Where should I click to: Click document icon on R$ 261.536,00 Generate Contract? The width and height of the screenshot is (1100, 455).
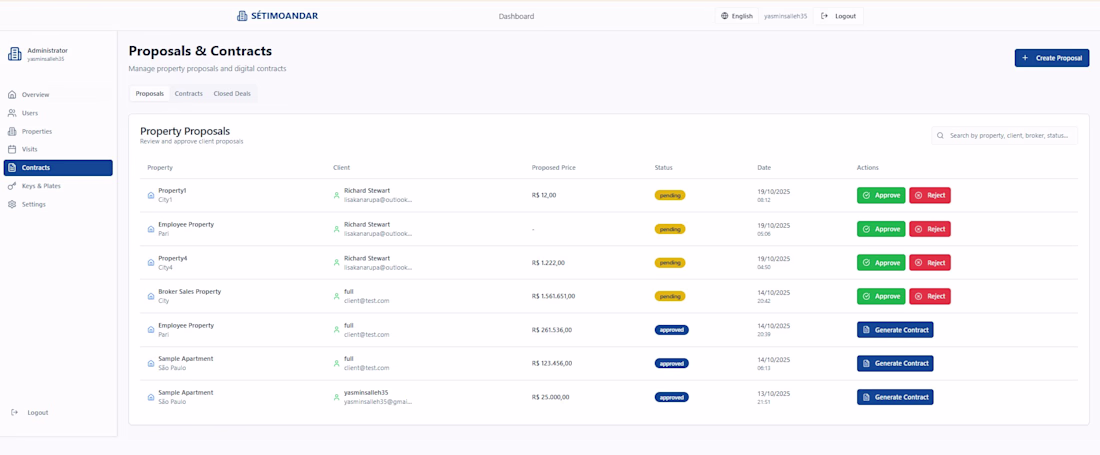tap(866, 330)
